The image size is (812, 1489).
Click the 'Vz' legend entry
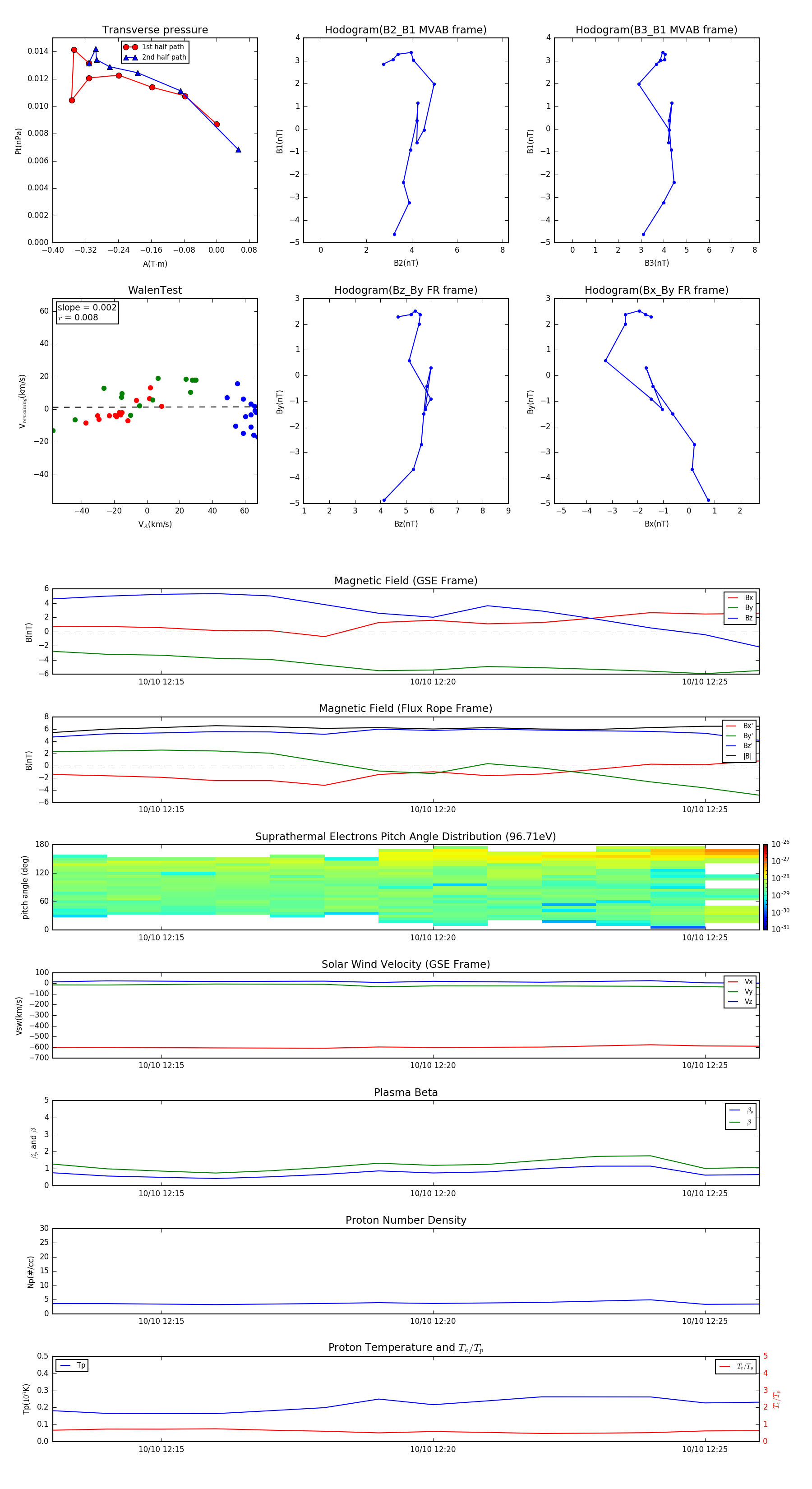[740, 1002]
